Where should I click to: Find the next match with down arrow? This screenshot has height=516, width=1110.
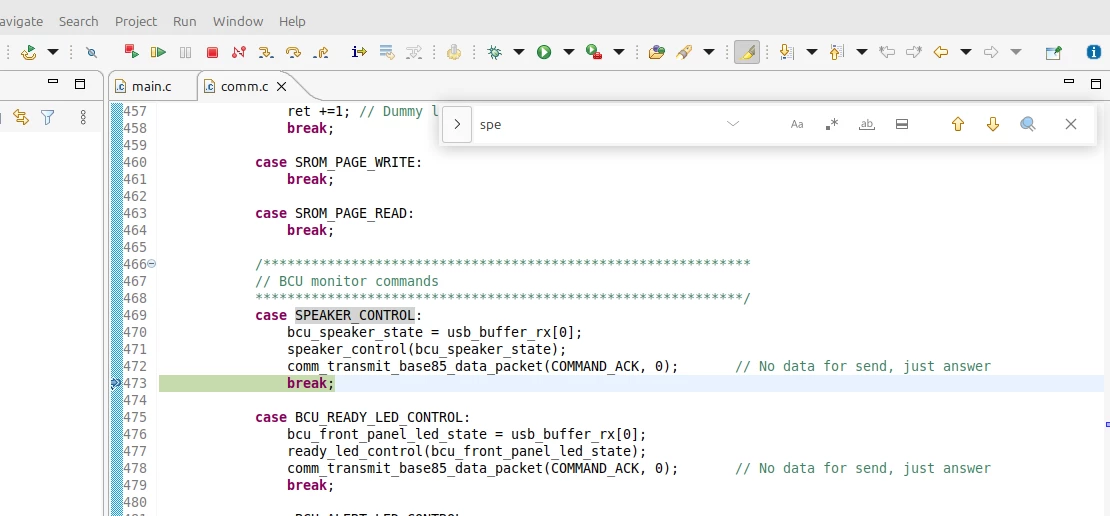coord(992,125)
